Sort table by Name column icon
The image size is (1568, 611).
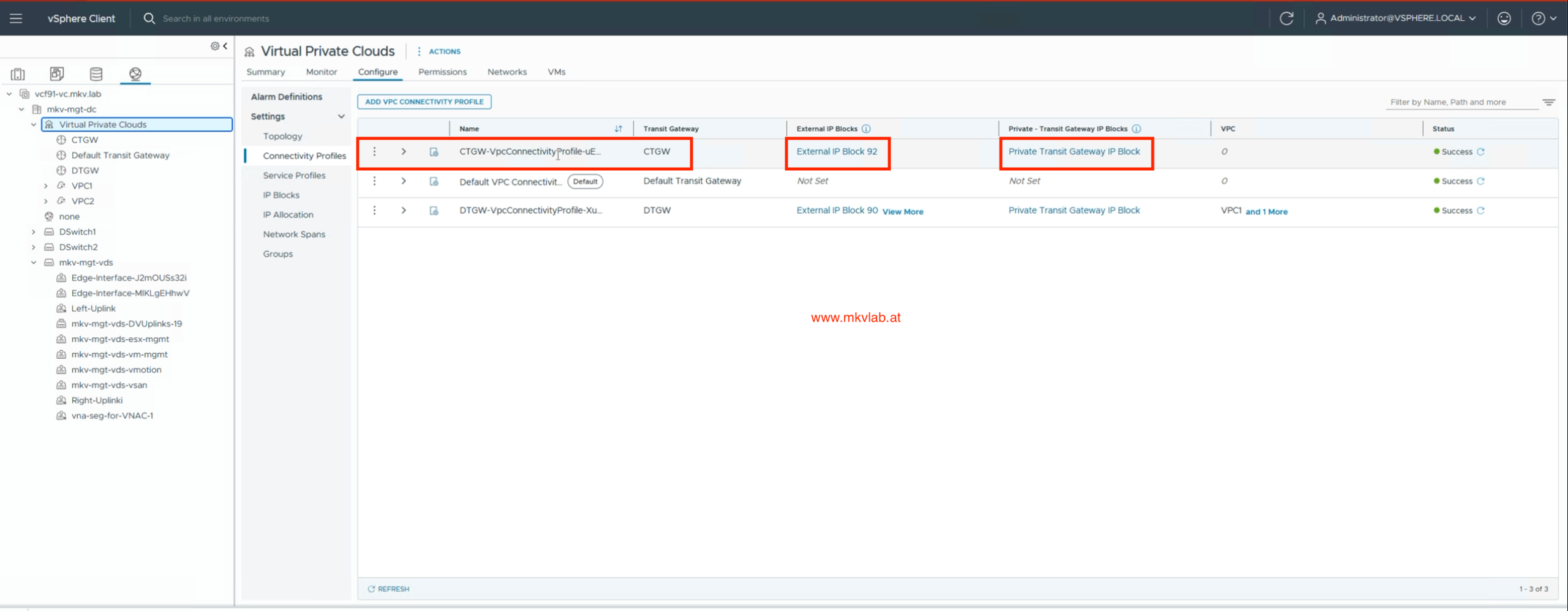coord(618,129)
